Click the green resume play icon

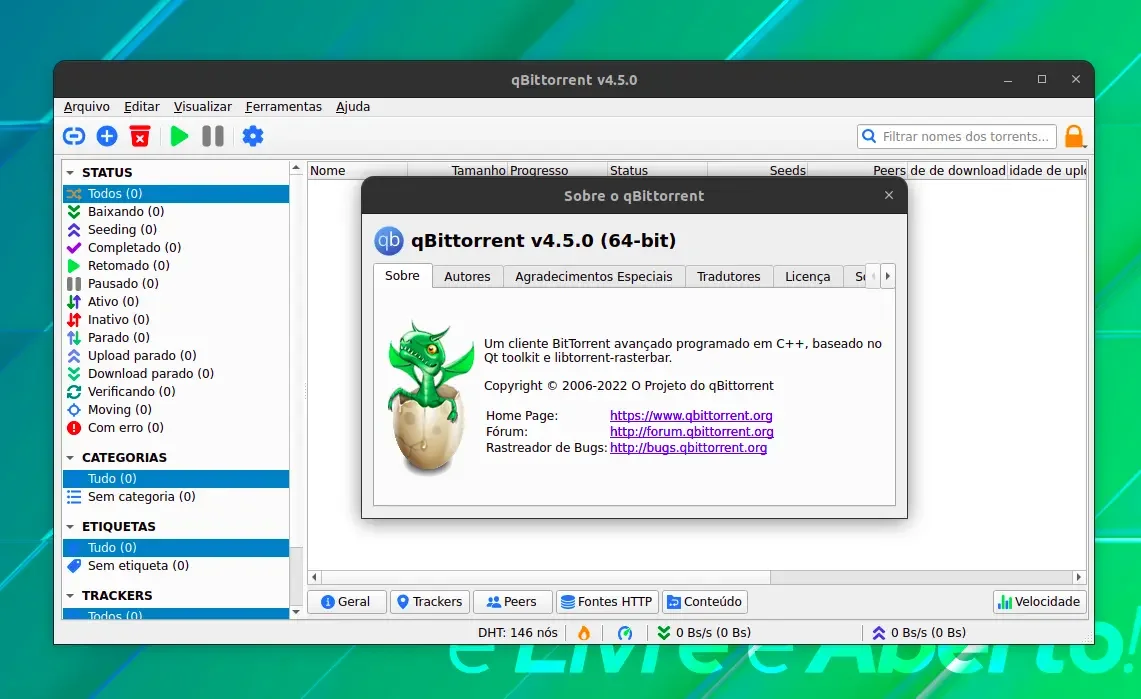point(179,136)
